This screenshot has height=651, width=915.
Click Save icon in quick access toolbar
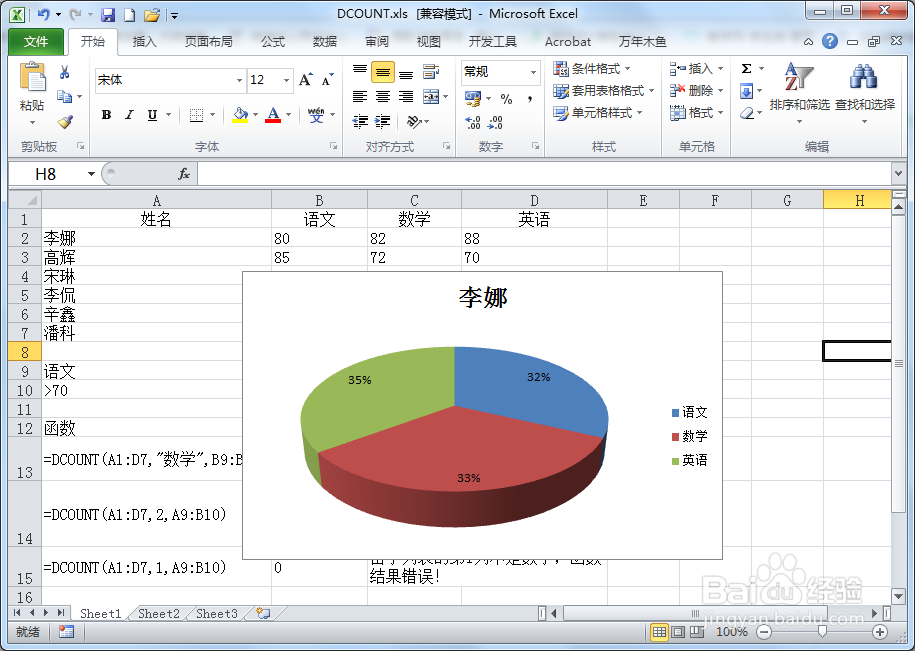pos(107,15)
